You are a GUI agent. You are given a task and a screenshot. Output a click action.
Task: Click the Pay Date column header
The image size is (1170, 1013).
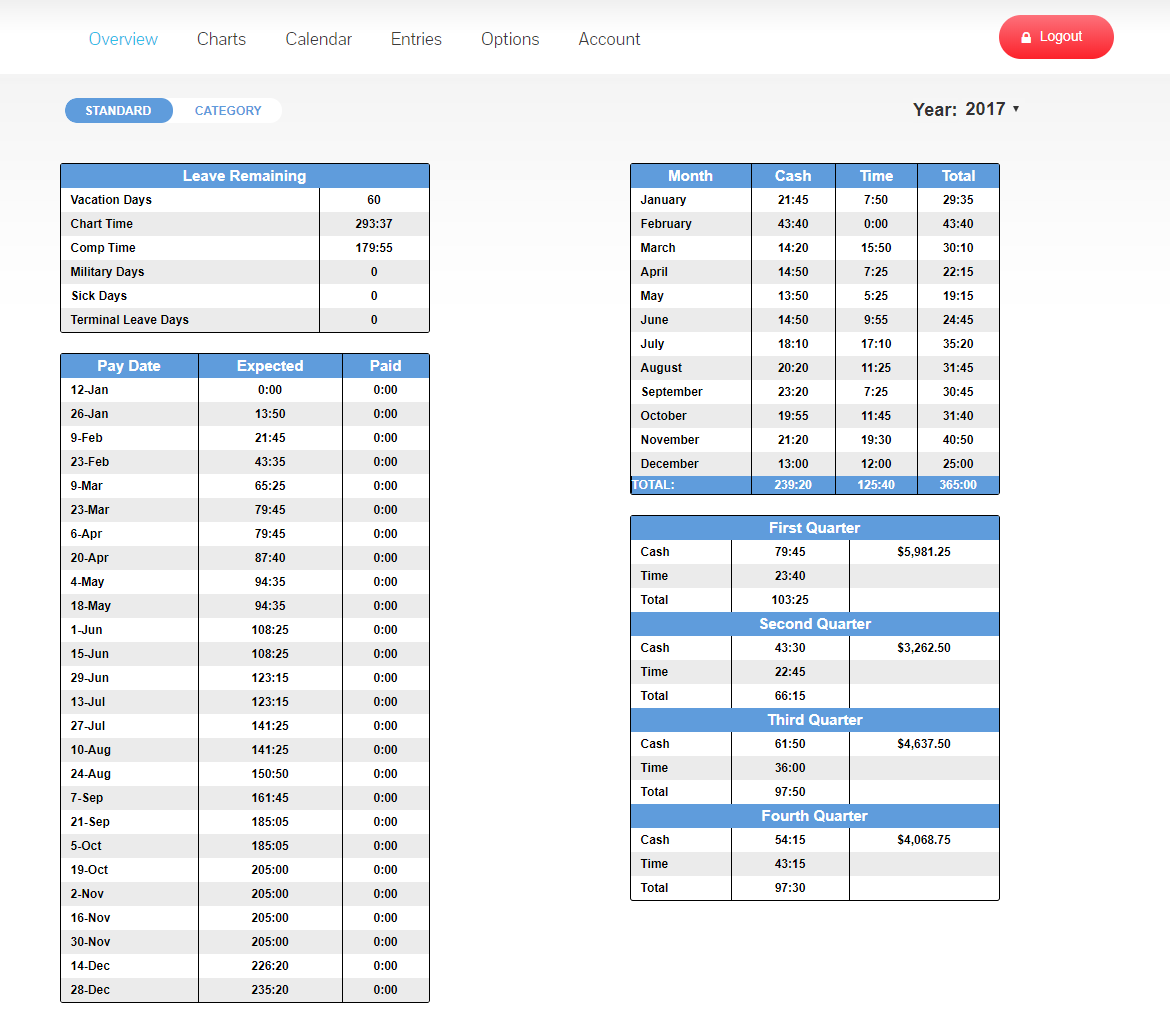pos(129,366)
